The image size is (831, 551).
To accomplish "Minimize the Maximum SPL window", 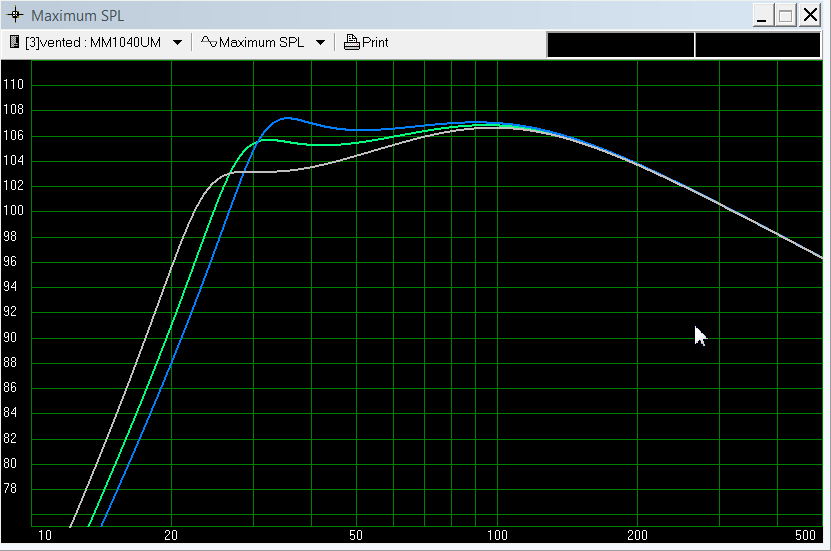I will tap(762, 15).
